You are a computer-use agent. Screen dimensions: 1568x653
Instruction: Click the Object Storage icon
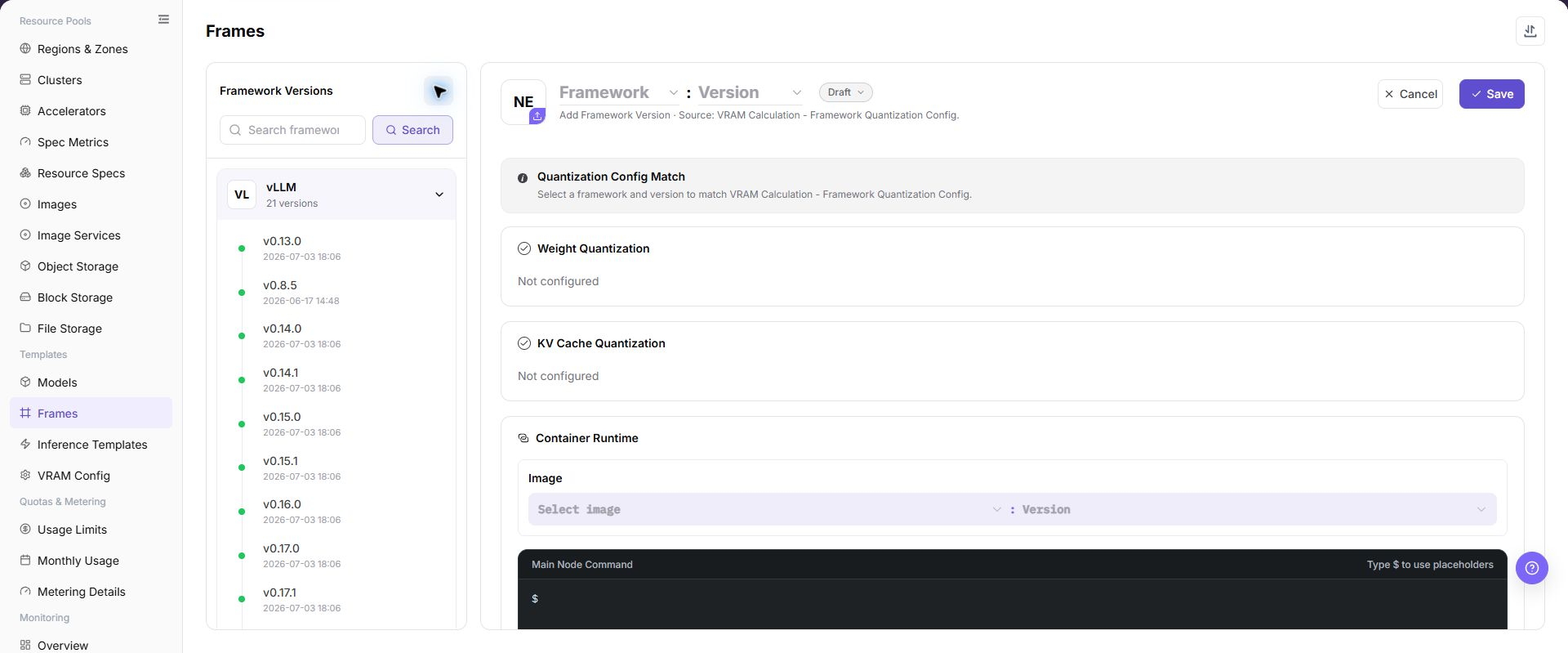pos(25,266)
